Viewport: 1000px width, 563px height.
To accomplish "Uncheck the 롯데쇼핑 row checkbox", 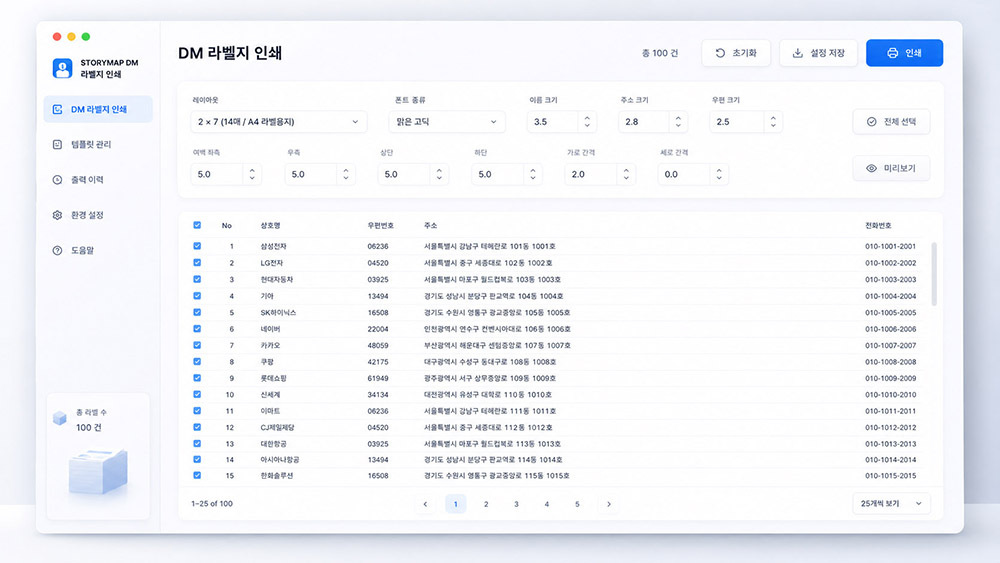I will (197, 377).
